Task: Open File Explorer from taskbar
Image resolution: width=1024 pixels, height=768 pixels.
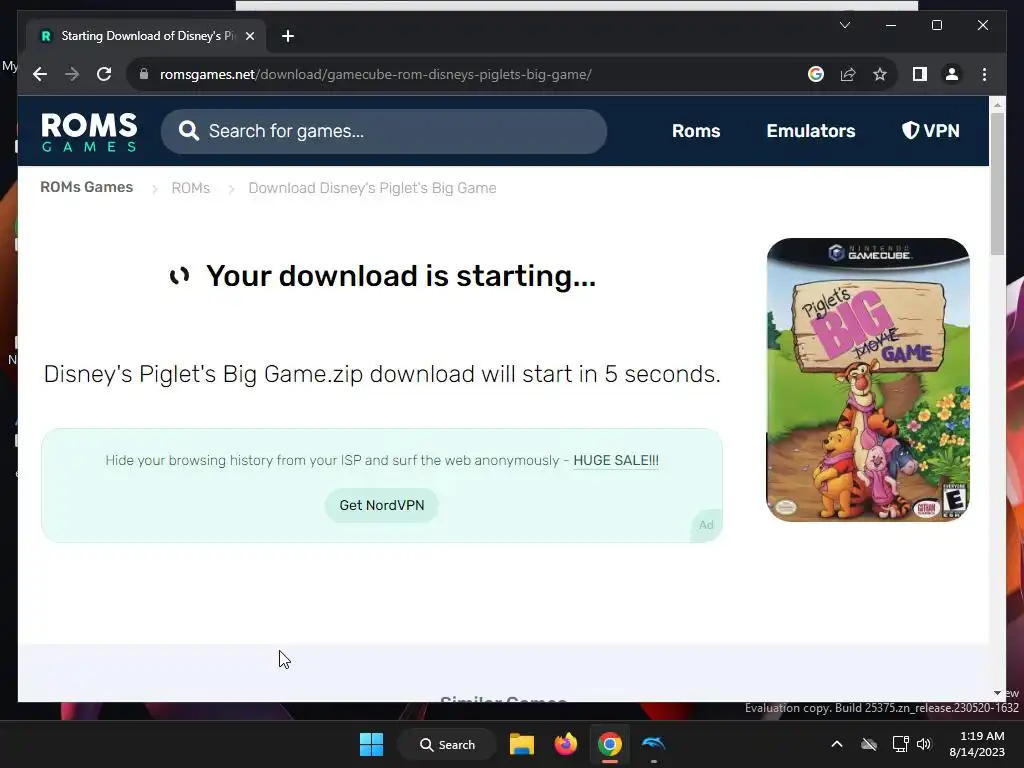Action: pos(522,744)
